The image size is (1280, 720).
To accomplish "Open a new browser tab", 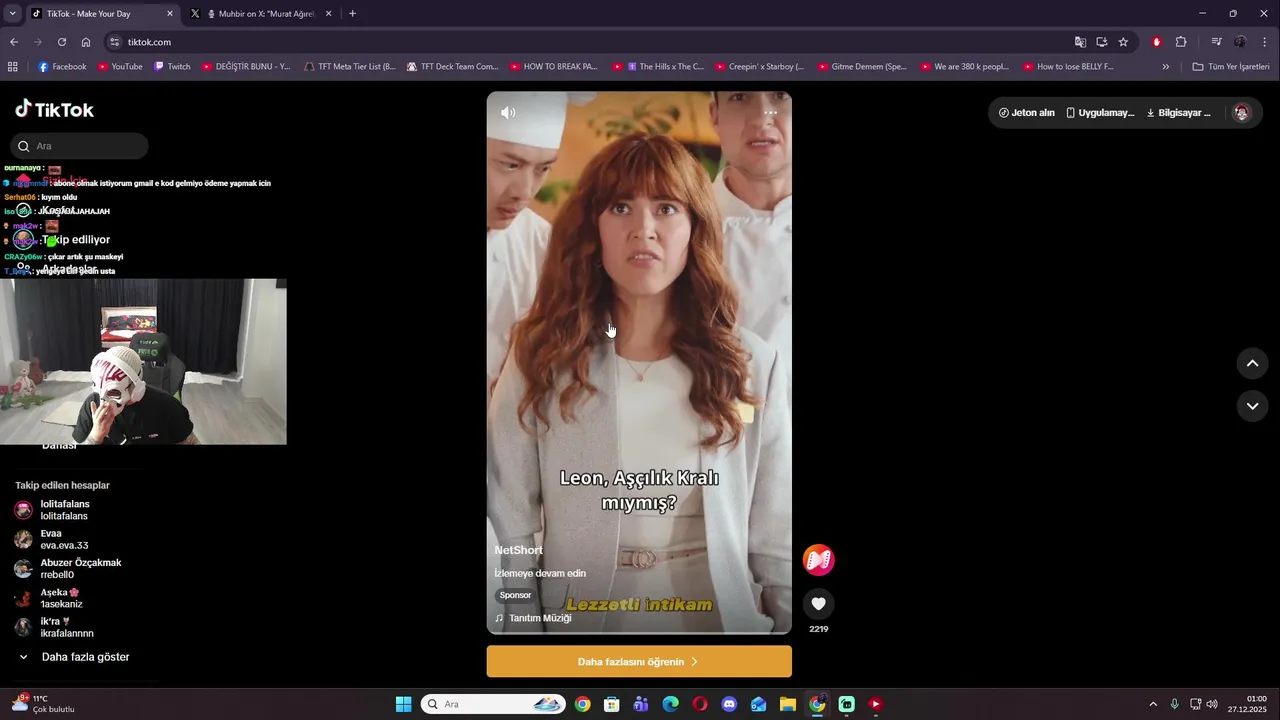I will coord(352,14).
